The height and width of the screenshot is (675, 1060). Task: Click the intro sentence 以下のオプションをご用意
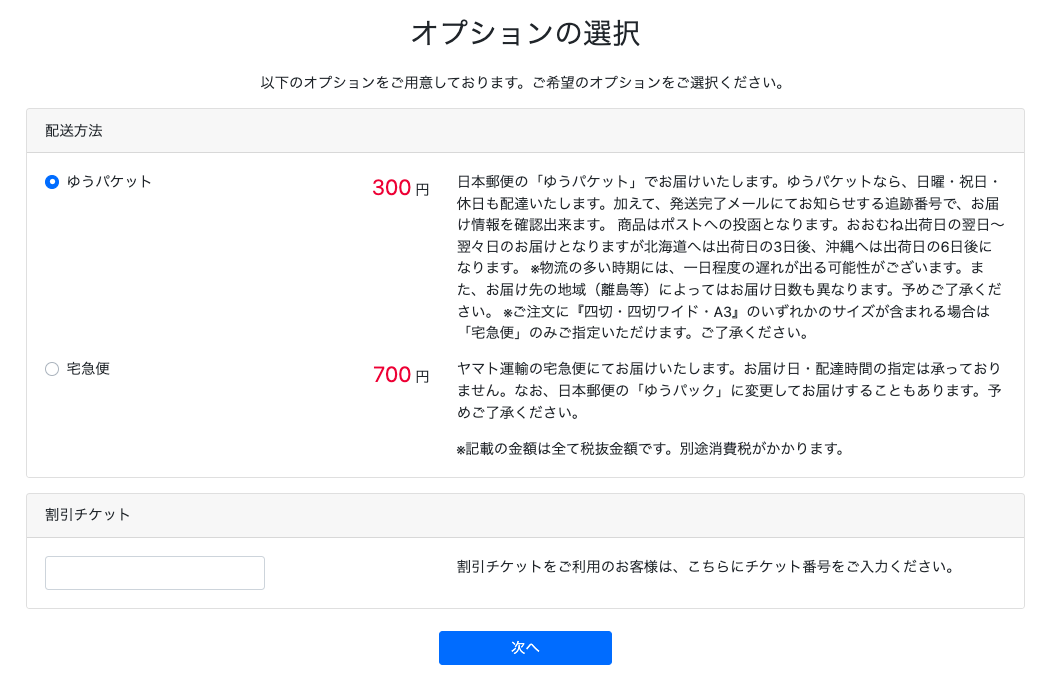[x=525, y=83]
